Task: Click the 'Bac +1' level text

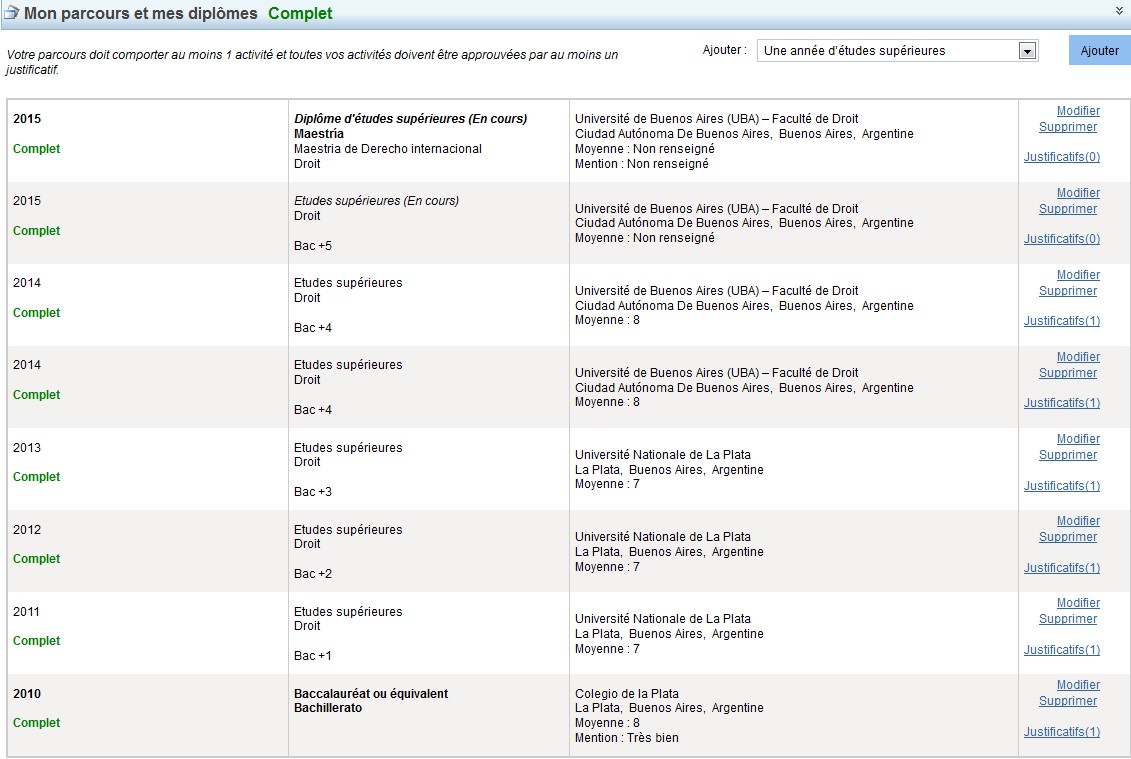Action: coord(313,656)
